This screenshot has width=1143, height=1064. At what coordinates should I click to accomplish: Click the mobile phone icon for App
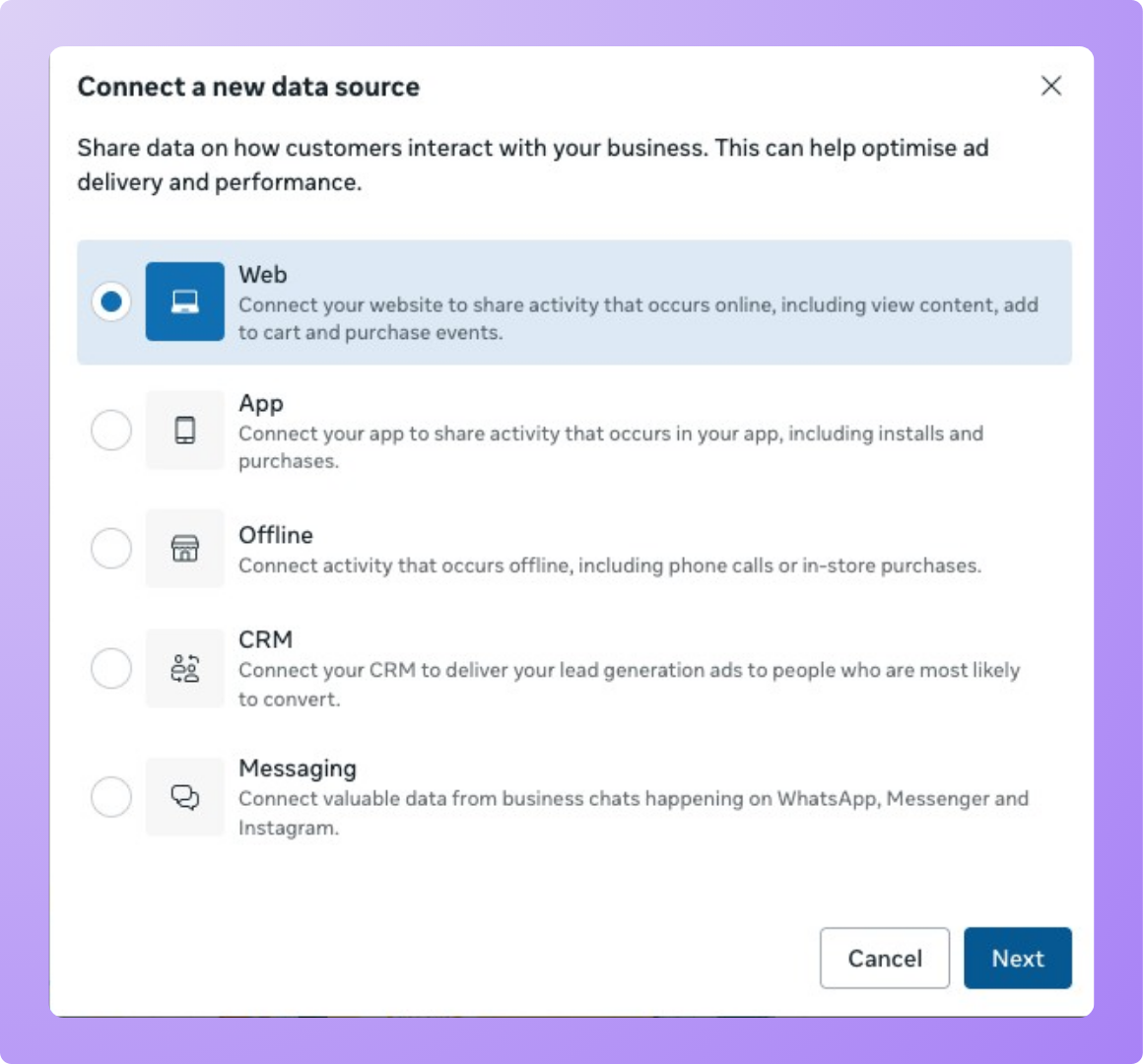[x=185, y=431]
